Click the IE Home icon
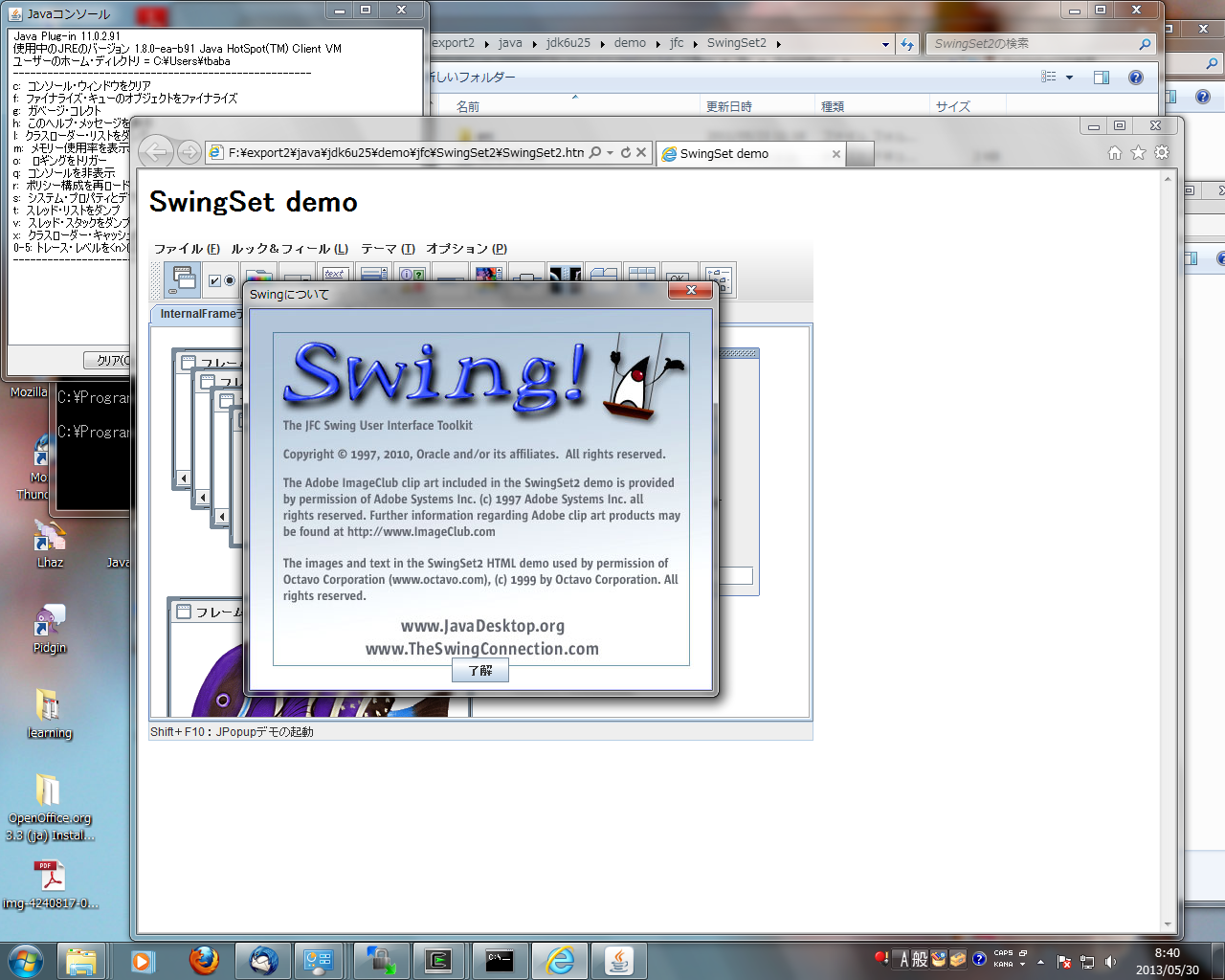This screenshot has width=1225, height=980. (x=1114, y=153)
